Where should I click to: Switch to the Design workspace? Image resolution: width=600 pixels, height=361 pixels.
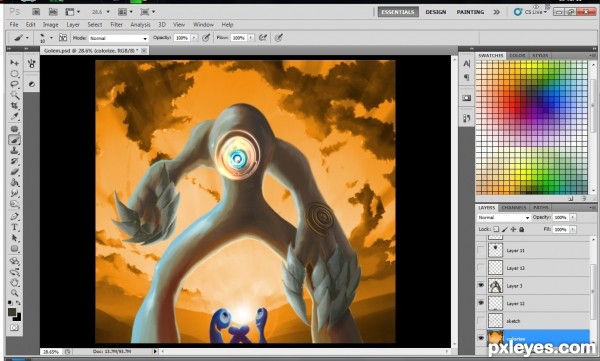pyautogui.click(x=436, y=12)
